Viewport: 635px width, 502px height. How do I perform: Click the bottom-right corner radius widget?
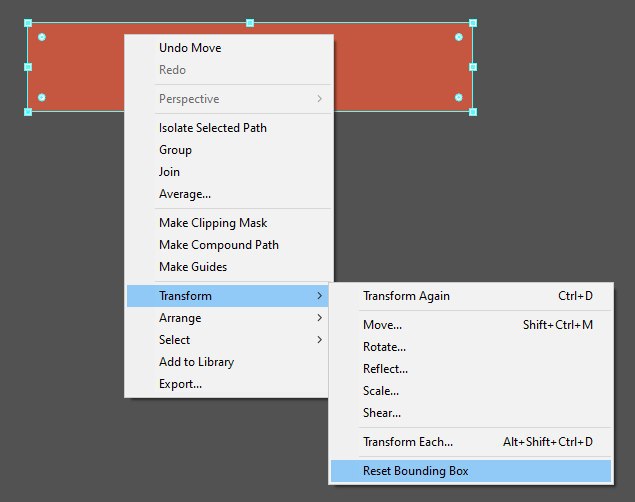coord(459,98)
